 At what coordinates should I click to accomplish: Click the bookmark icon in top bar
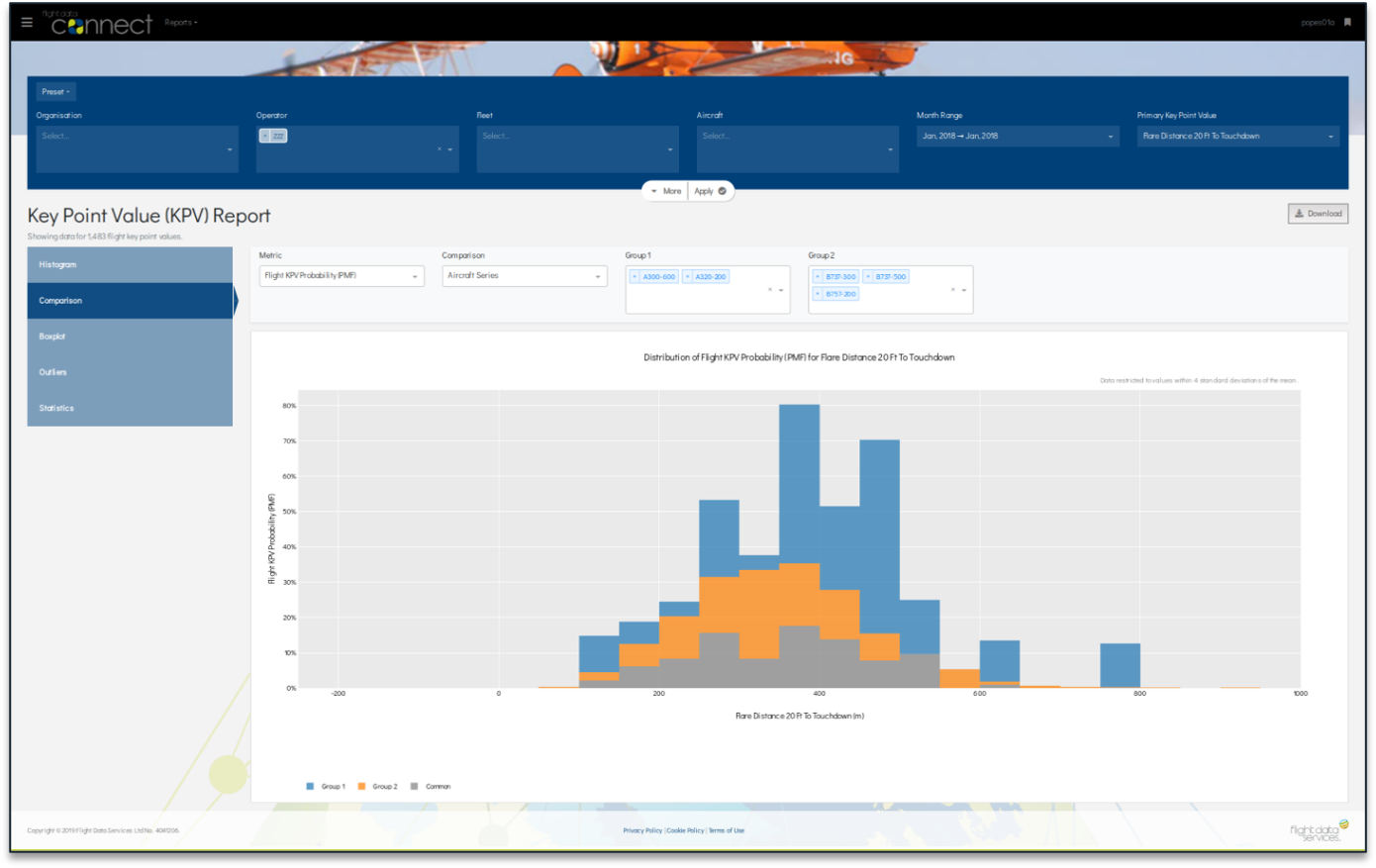coord(1347,22)
